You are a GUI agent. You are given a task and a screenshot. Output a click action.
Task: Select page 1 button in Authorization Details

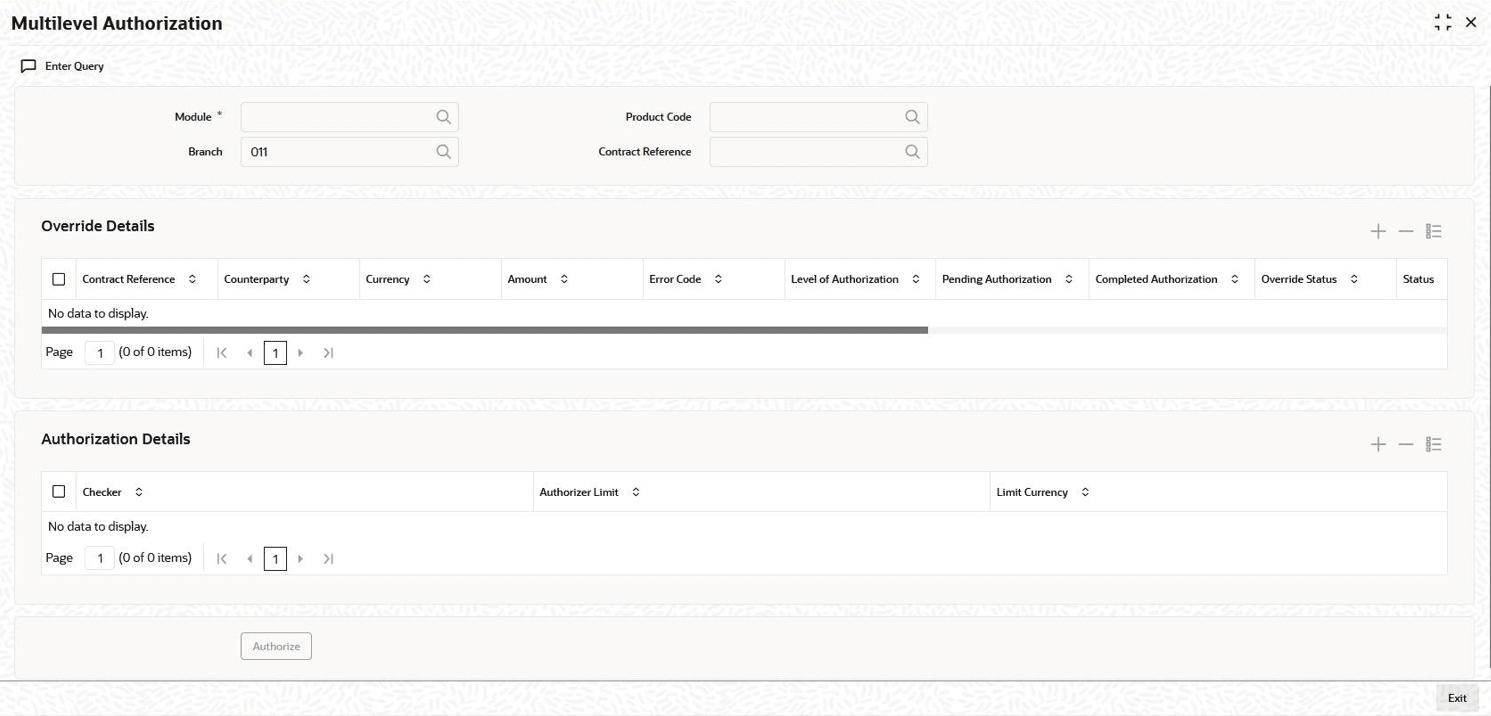coord(275,559)
